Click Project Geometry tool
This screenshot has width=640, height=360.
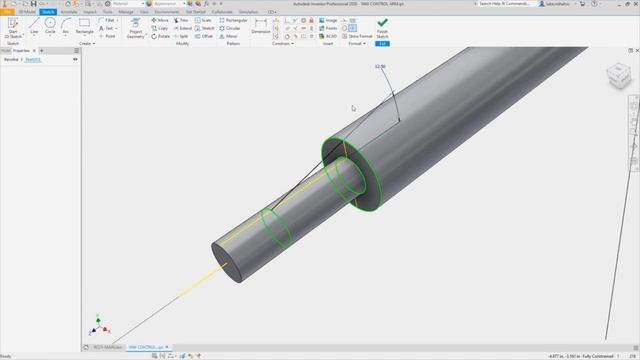tap(136, 28)
